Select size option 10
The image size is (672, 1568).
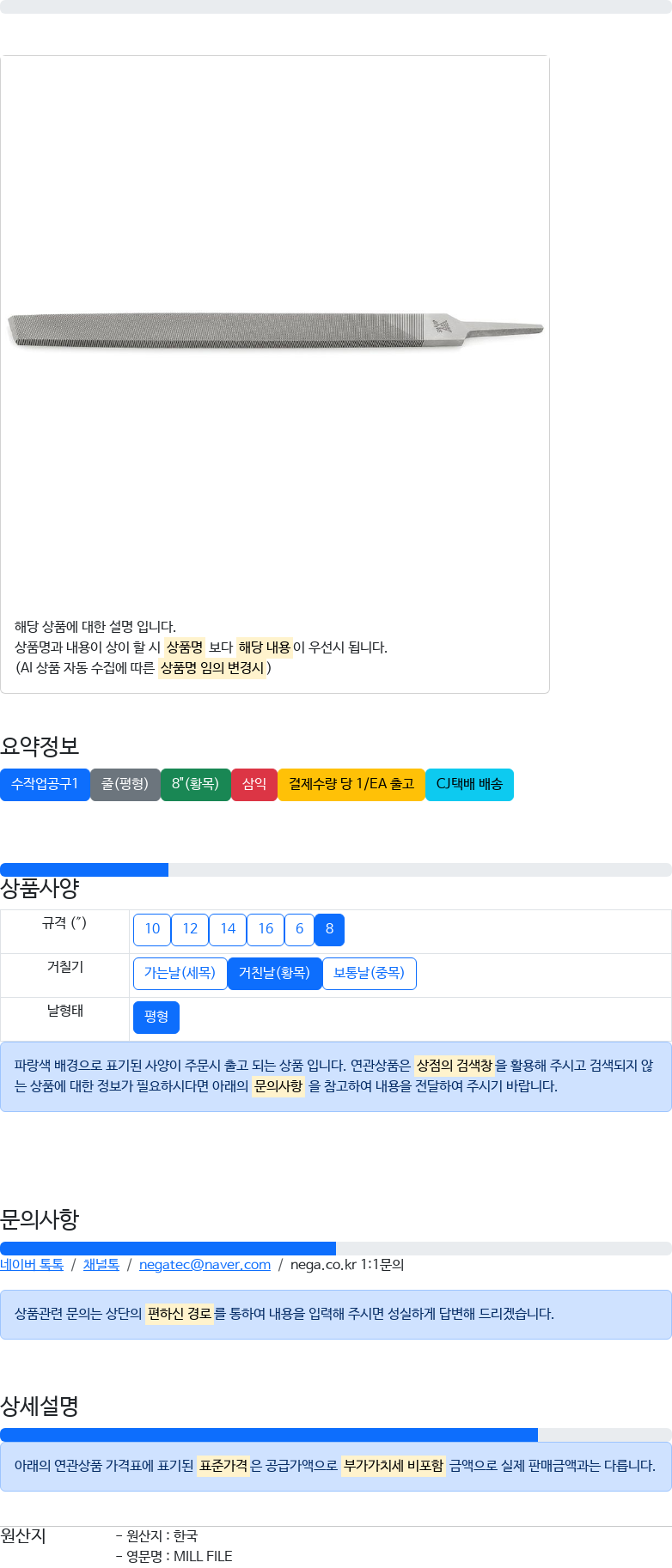152,929
